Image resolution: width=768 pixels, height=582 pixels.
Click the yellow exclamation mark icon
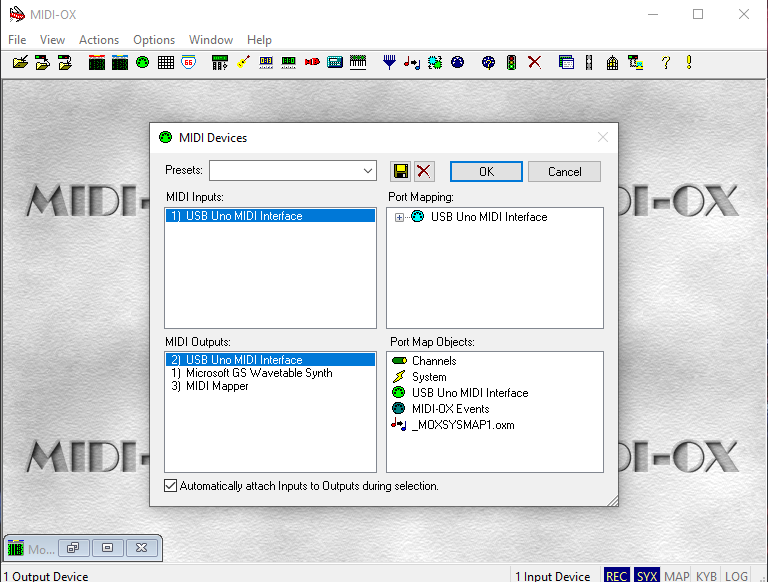click(689, 63)
